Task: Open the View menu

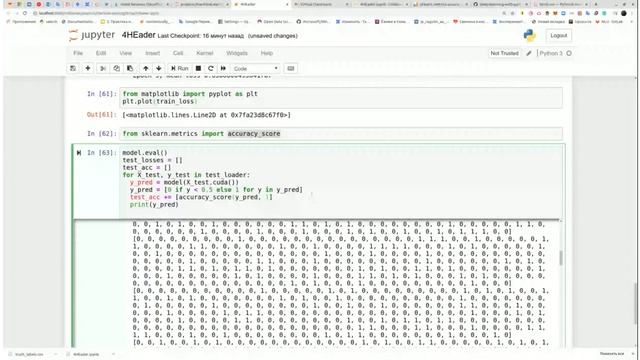Action: point(125,53)
